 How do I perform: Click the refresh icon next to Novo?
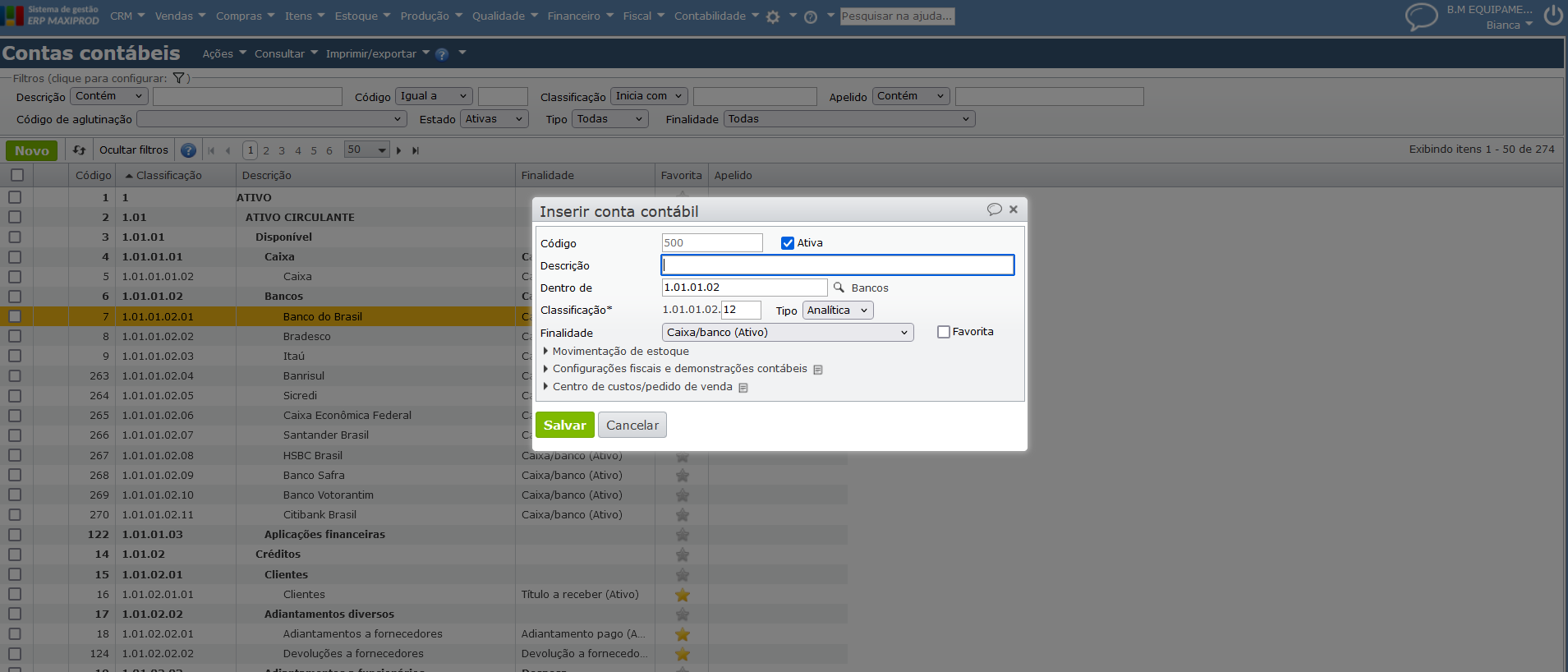point(79,150)
